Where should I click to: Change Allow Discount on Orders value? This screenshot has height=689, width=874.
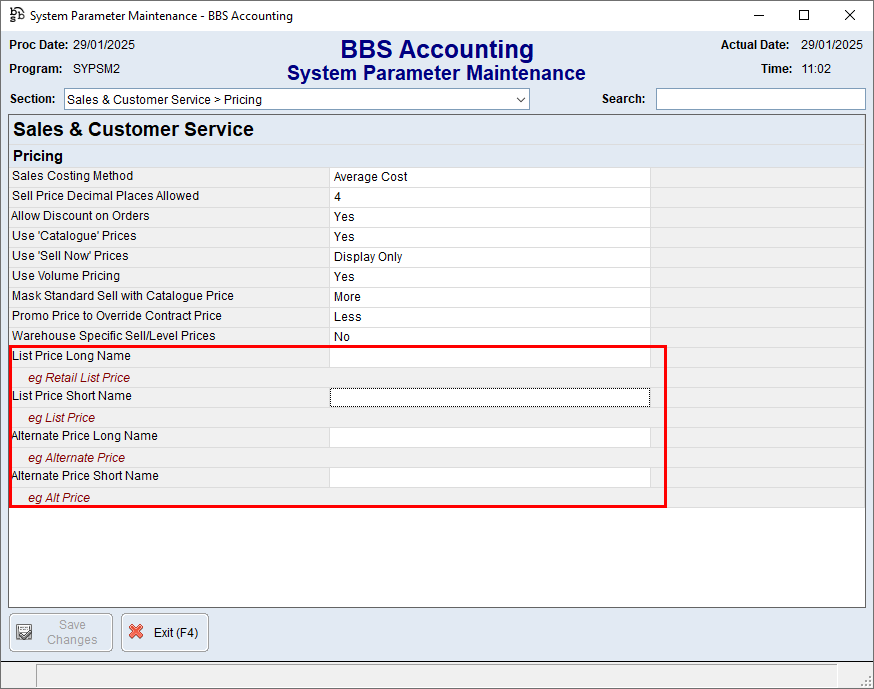tap(489, 217)
